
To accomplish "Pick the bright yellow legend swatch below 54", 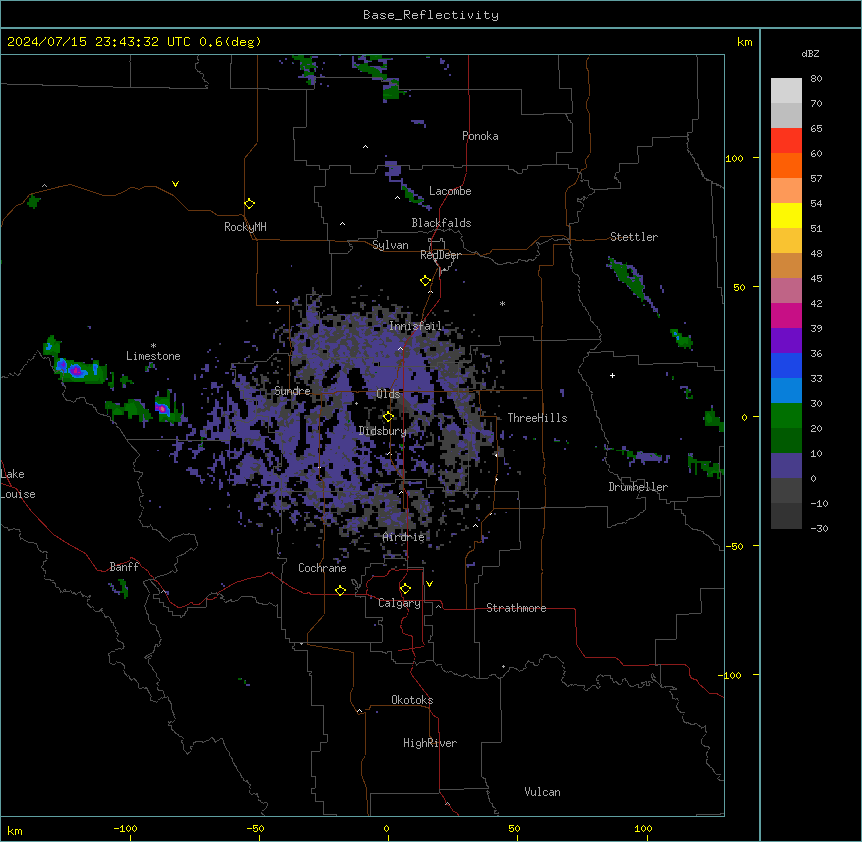I will pos(786,215).
